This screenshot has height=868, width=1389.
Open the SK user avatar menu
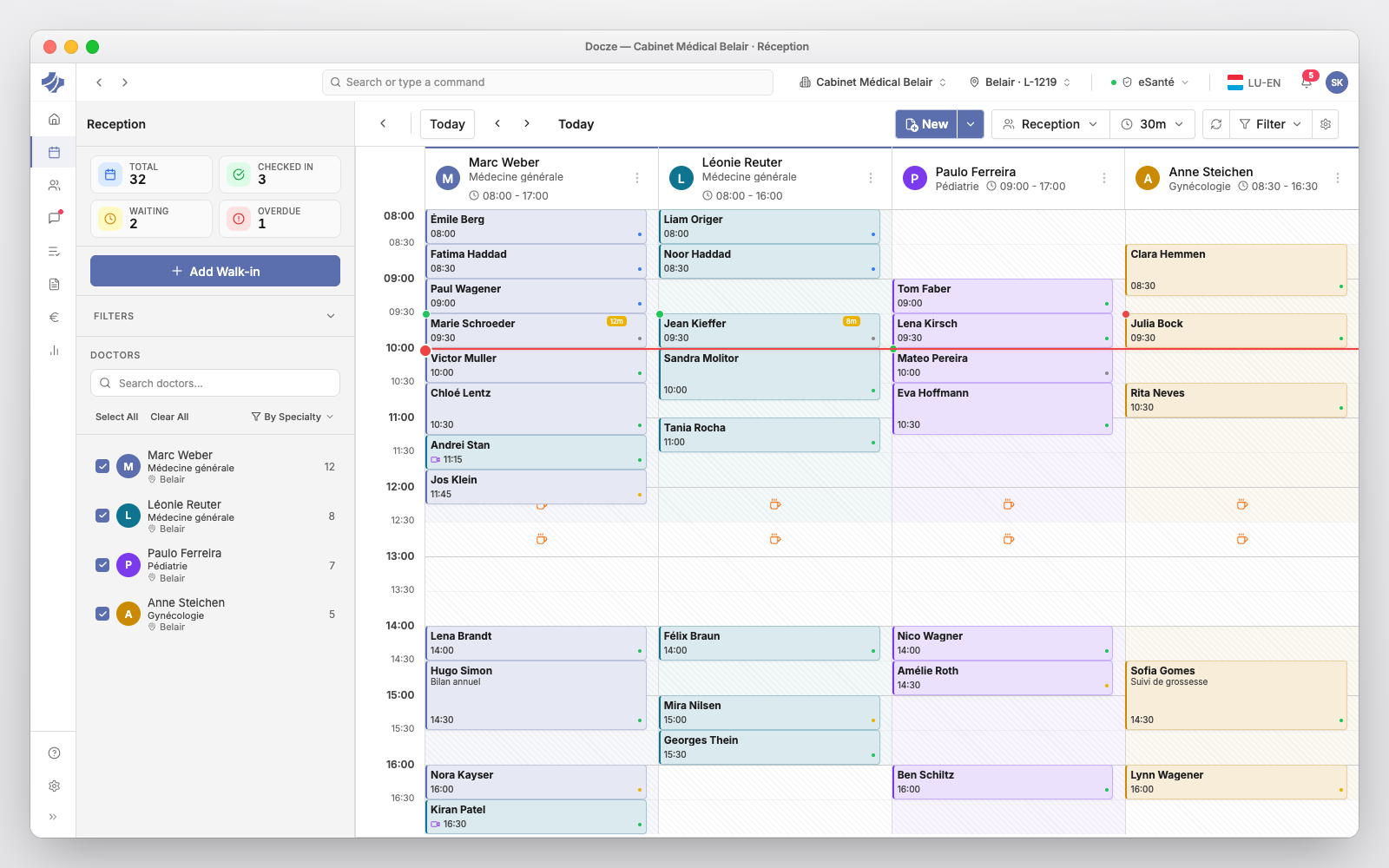click(x=1337, y=82)
